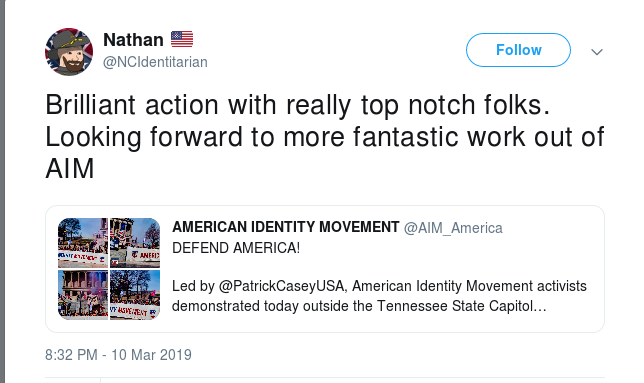Open top-right photo in quoted tweet

point(135,243)
